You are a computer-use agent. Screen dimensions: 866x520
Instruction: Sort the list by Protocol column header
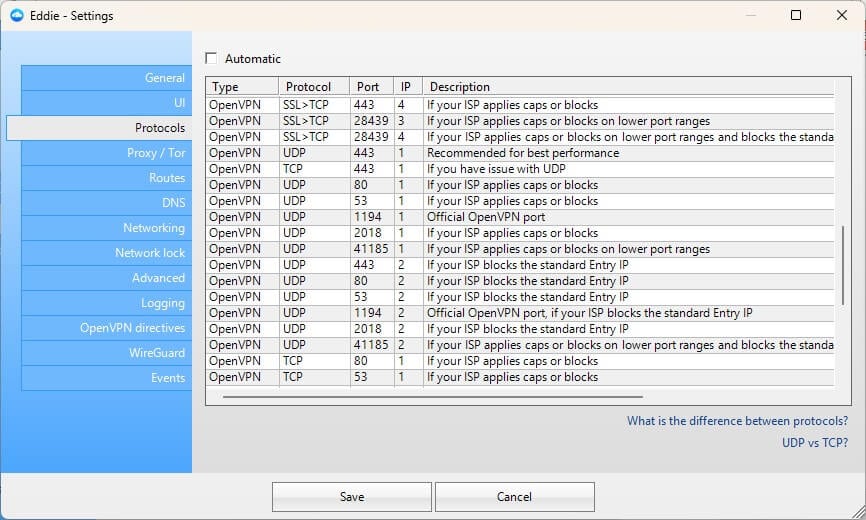coord(313,87)
